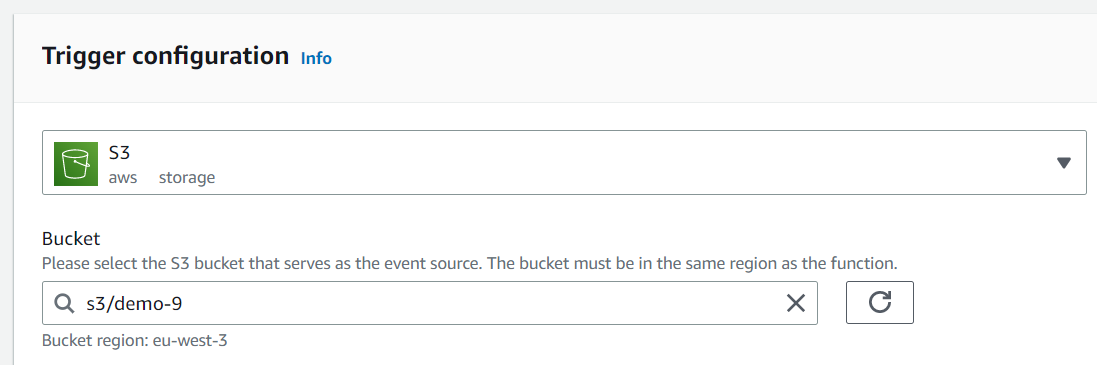Expand the trigger source dropdown arrow
This screenshot has height=365, width=1097.
coord(1063,163)
